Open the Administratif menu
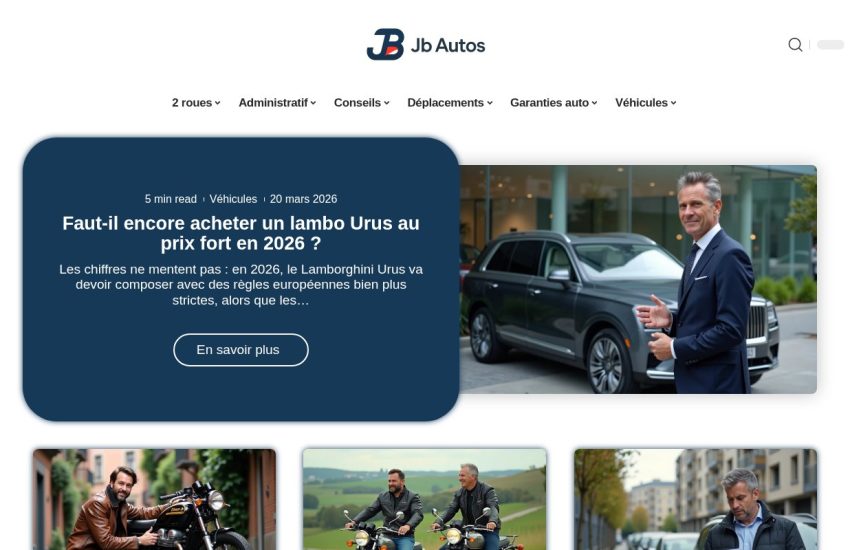Viewport: 850px width, 550px height. [277, 102]
